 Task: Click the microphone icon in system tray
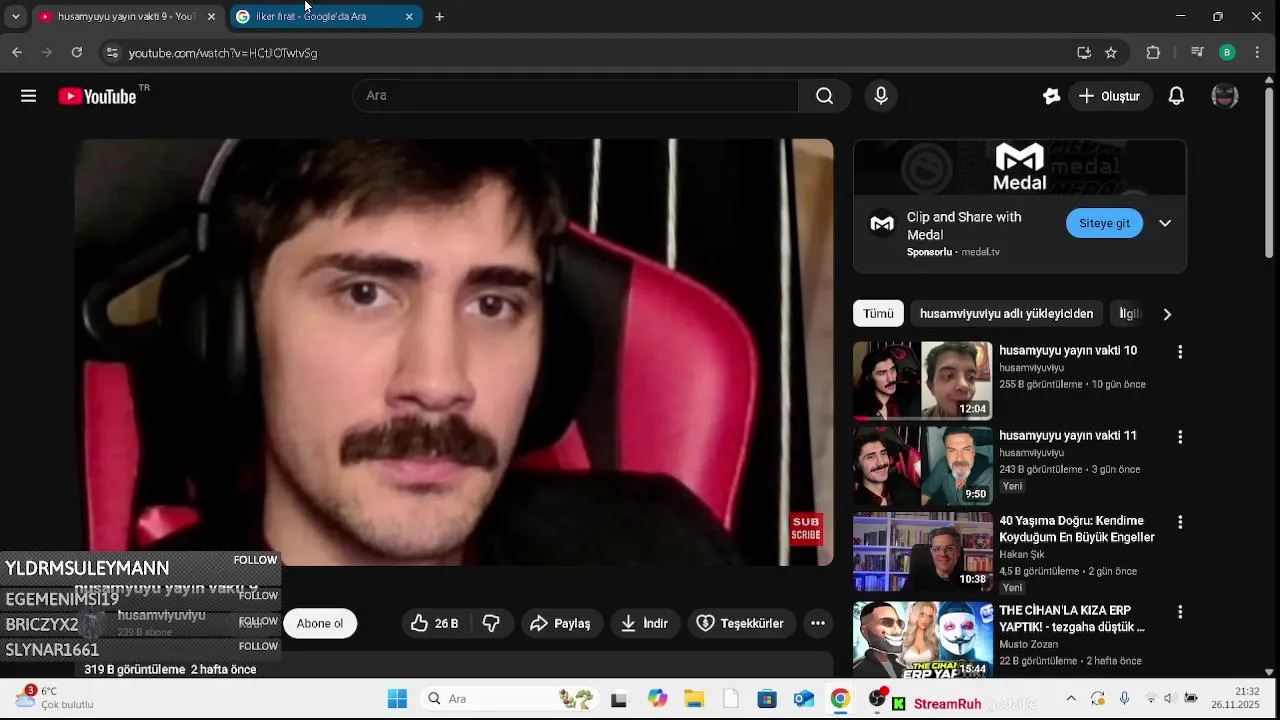tap(1124, 699)
